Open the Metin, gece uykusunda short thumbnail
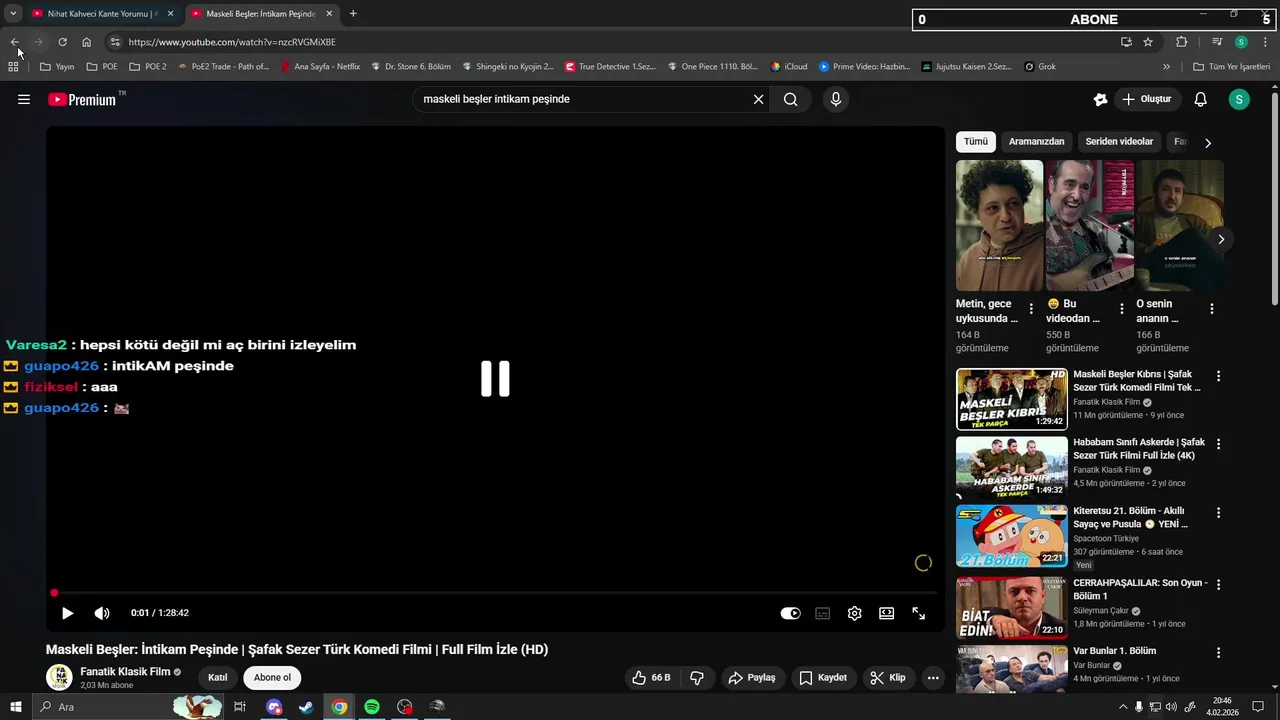1280x720 pixels. [999, 226]
